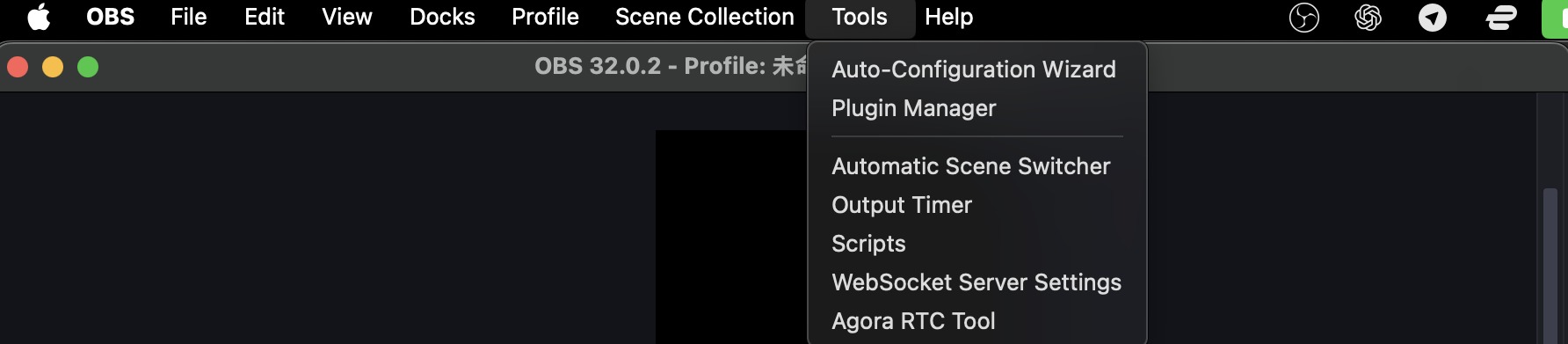Viewport: 1568px width, 344px height.
Task: Minimize OBS window with yellow button
Action: tap(53, 67)
